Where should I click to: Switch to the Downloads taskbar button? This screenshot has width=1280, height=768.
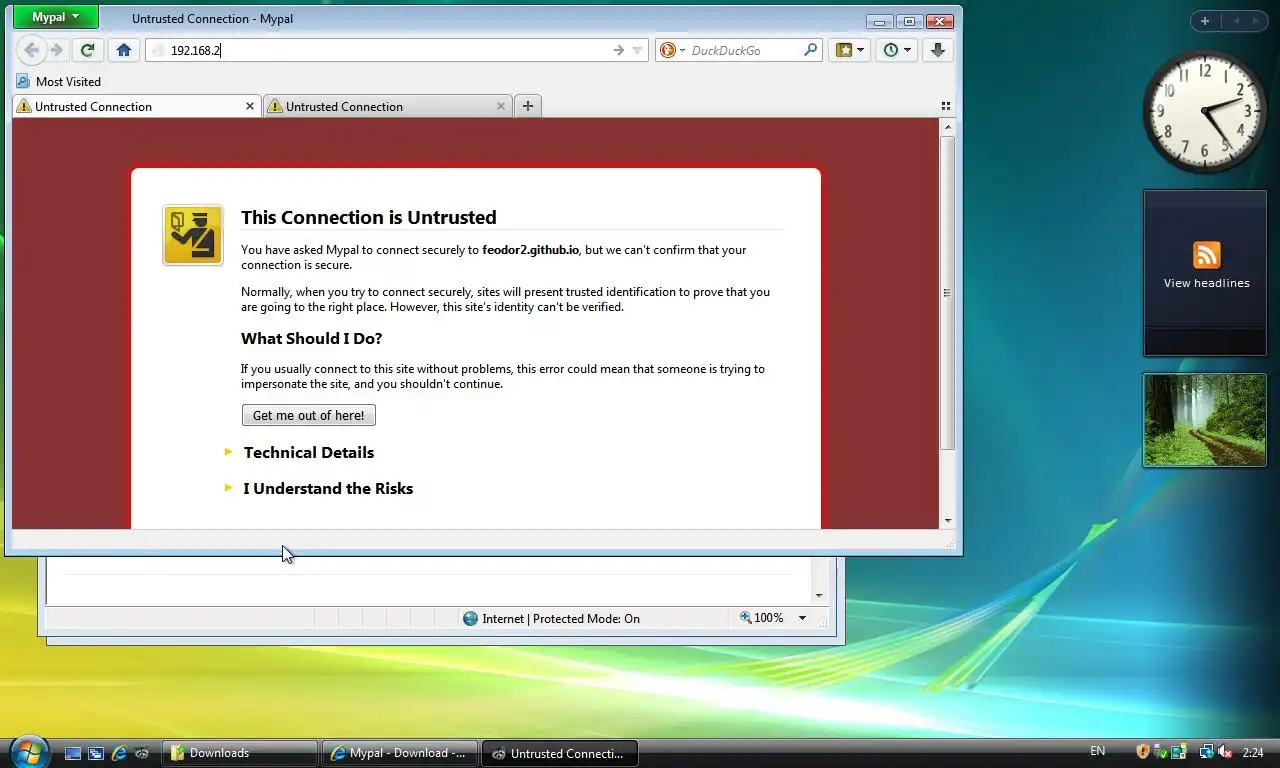click(240, 753)
